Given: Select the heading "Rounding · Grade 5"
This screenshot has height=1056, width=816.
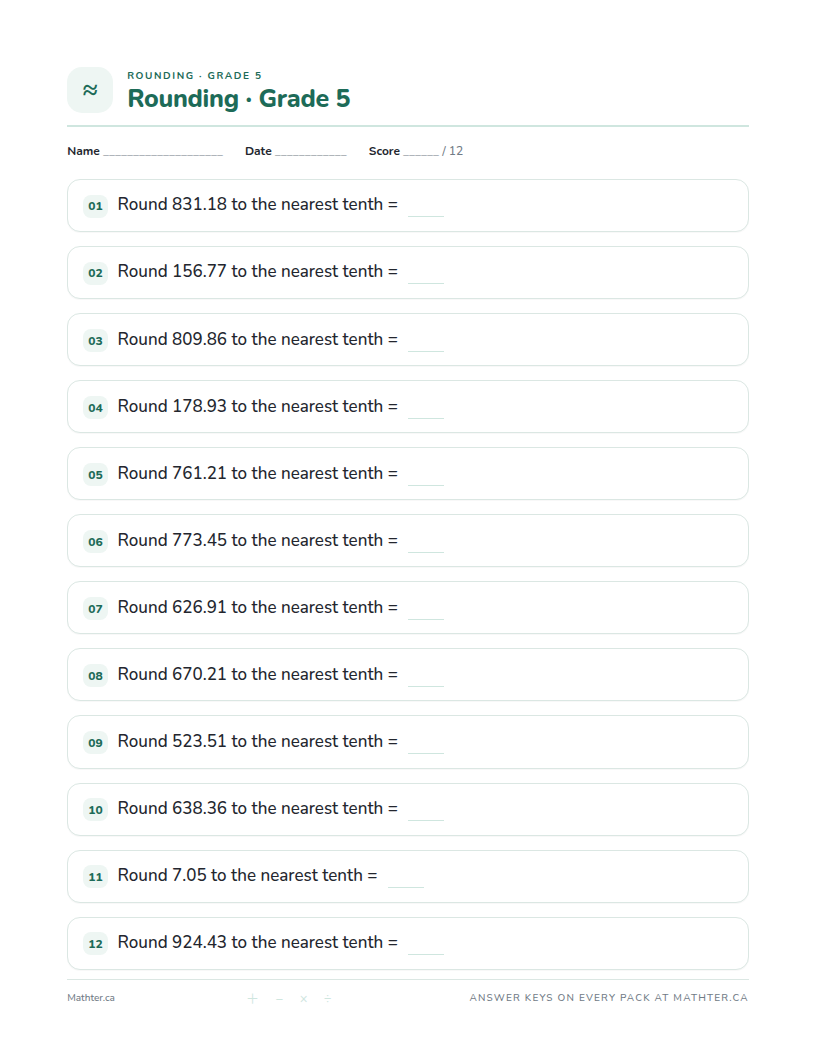Looking at the screenshot, I should (239, 98).
